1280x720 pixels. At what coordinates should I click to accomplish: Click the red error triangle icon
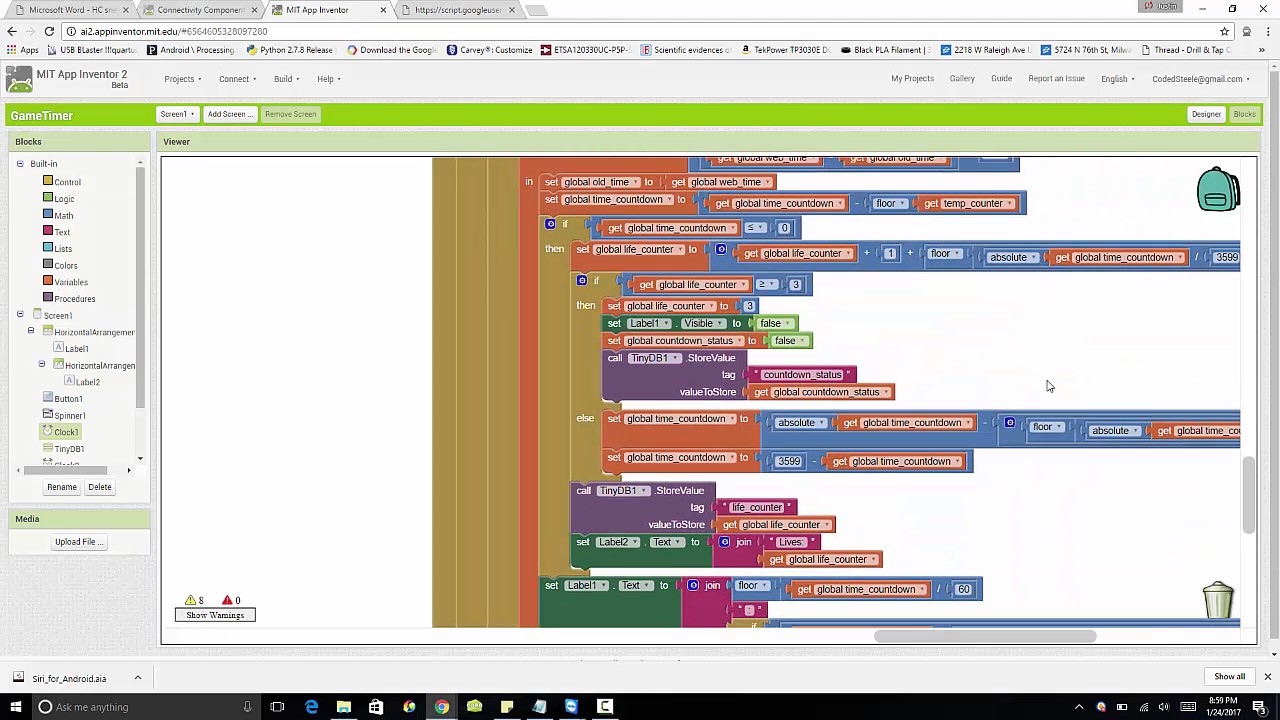click(227, 600)
